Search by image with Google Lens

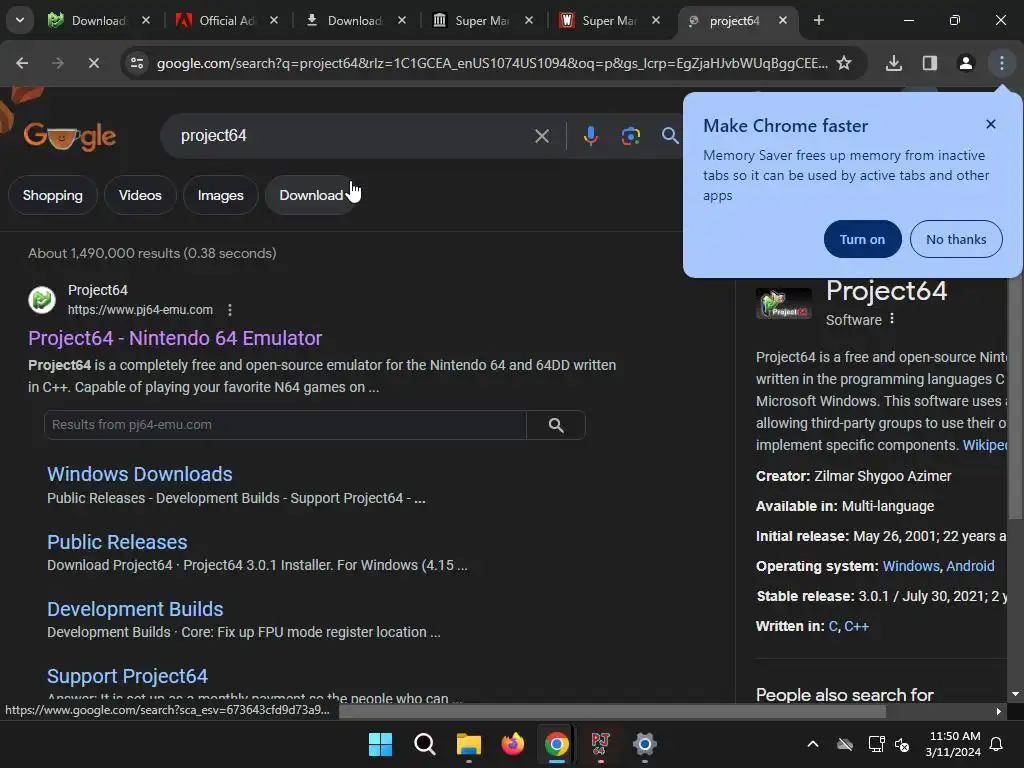pos(630,136)
